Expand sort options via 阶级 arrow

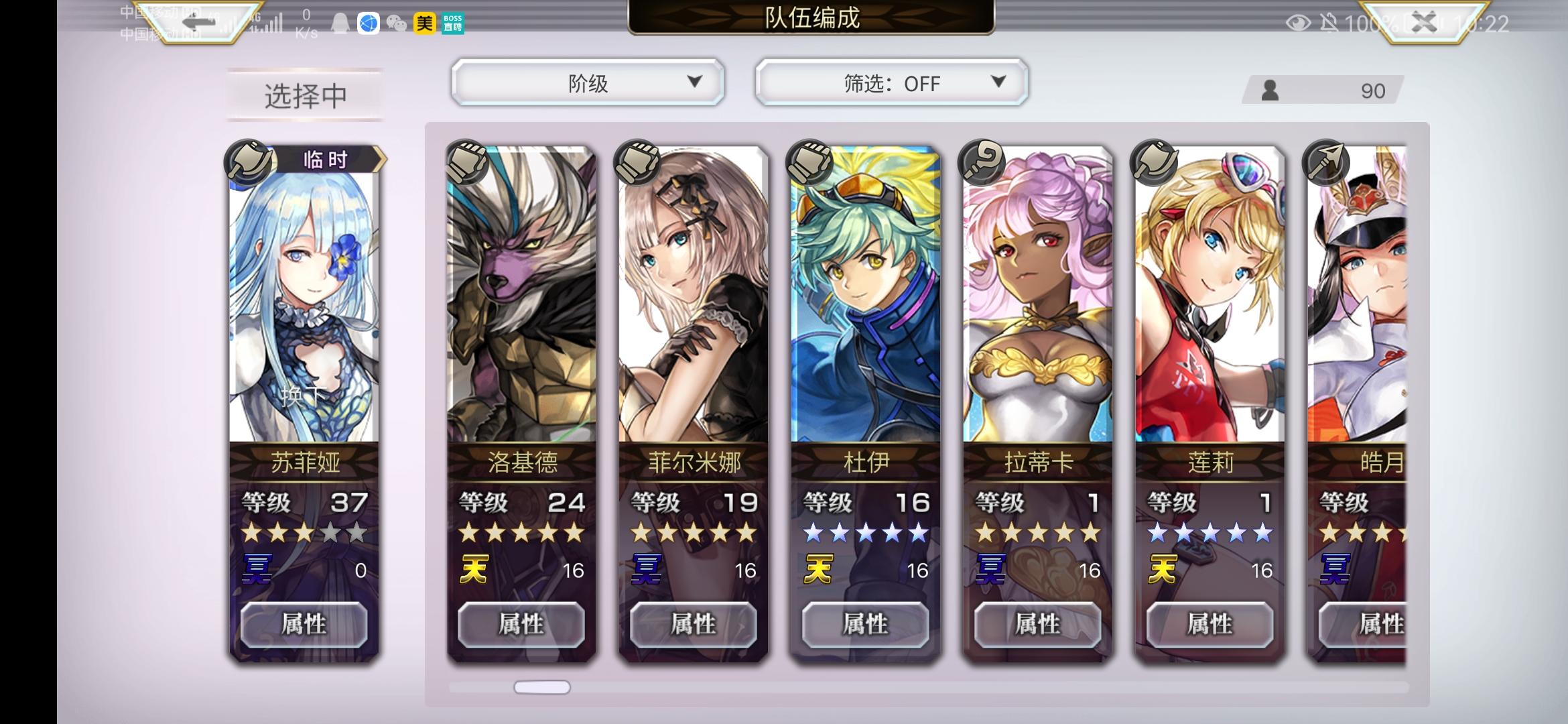click(x=695, y=82)
